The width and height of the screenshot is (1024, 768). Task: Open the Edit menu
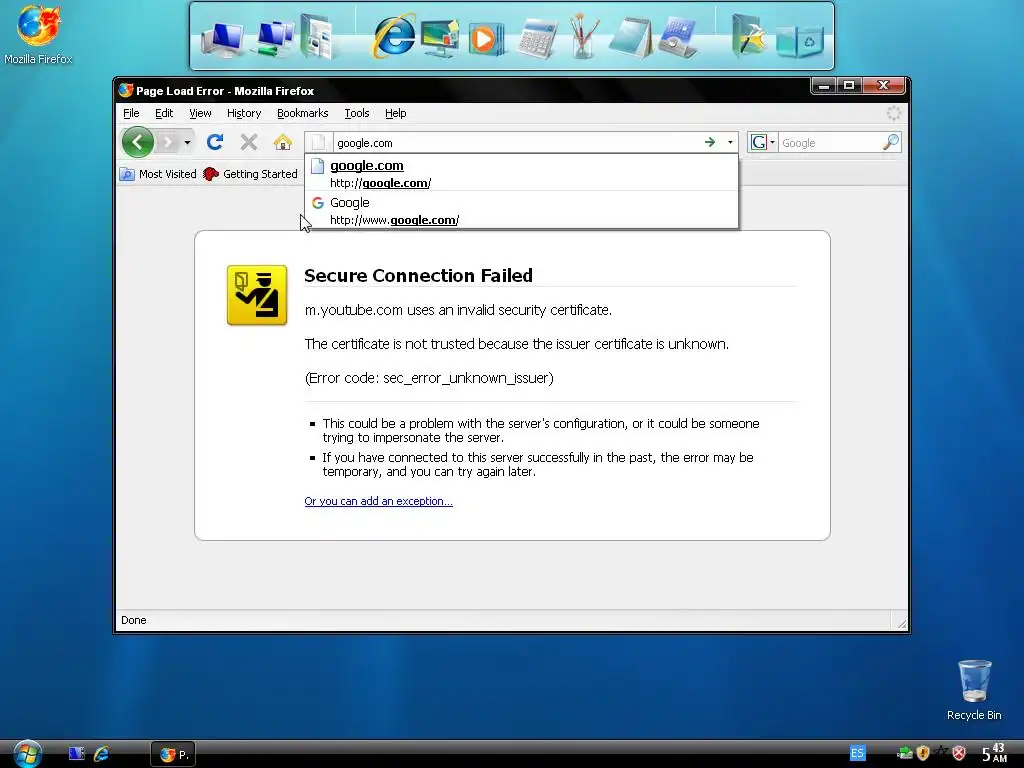pos(164,113)
